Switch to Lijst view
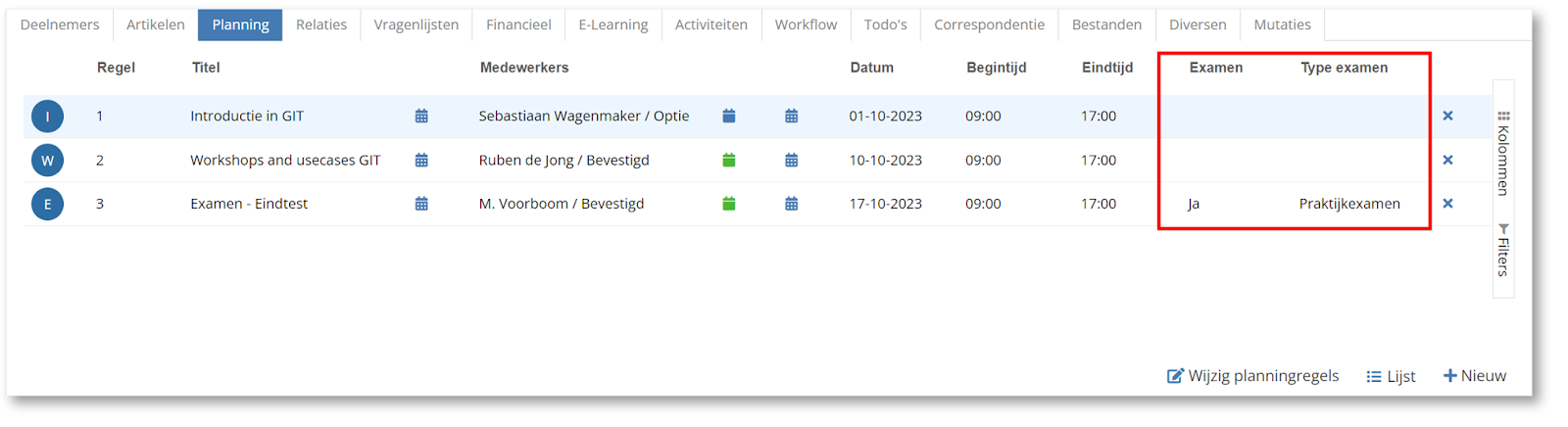The width and height of the screenshot is (1568, 427). pyautogui.click(x=1391, y=376)
